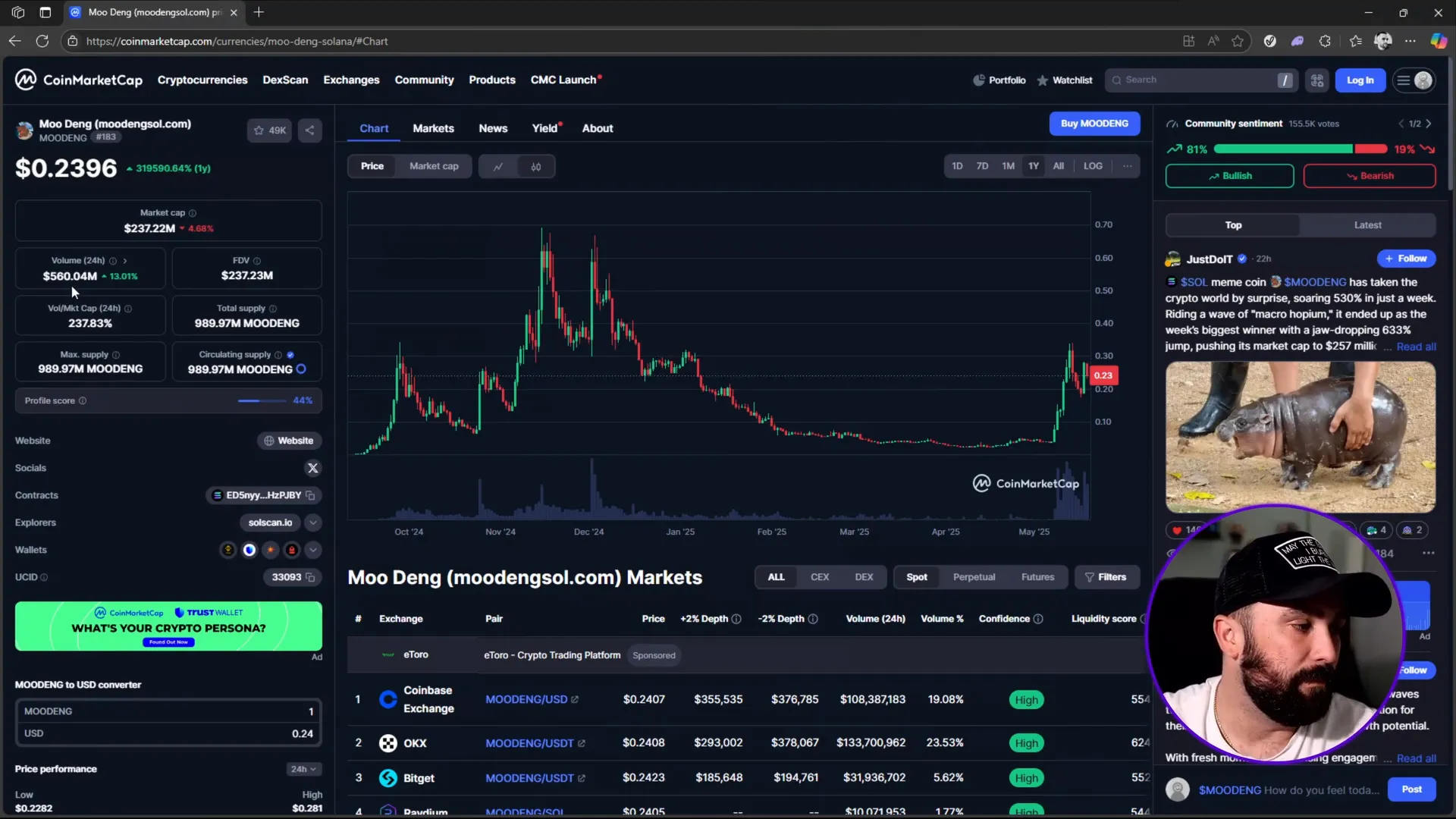This screenshot has width=1456, height=819.
Task: Expand the Explorers dropdown arrow
Action: 312,522
